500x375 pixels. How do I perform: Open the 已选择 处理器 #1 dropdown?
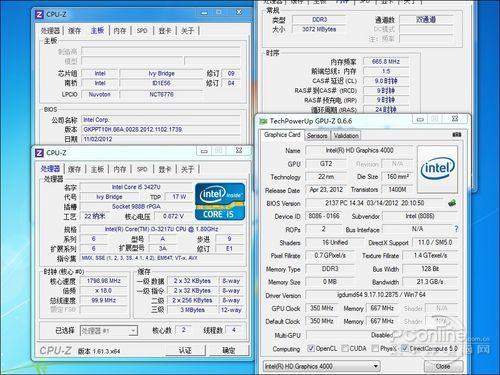tap(109, 331)
